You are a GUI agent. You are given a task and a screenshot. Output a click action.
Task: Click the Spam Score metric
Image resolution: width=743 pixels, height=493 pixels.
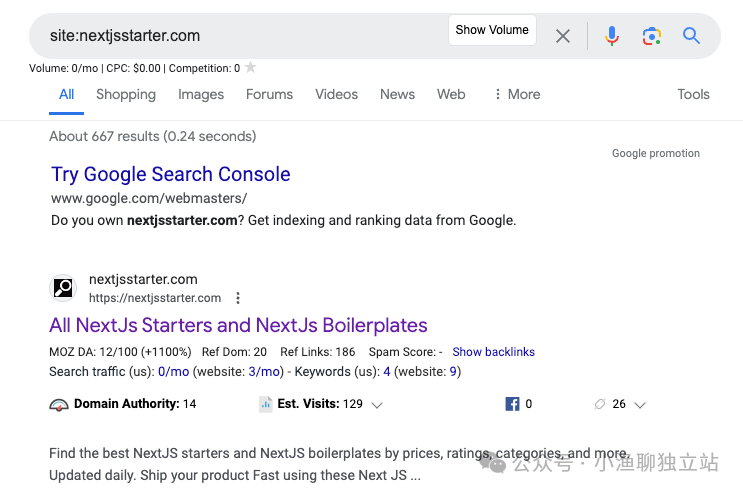(x=406, y=352)
